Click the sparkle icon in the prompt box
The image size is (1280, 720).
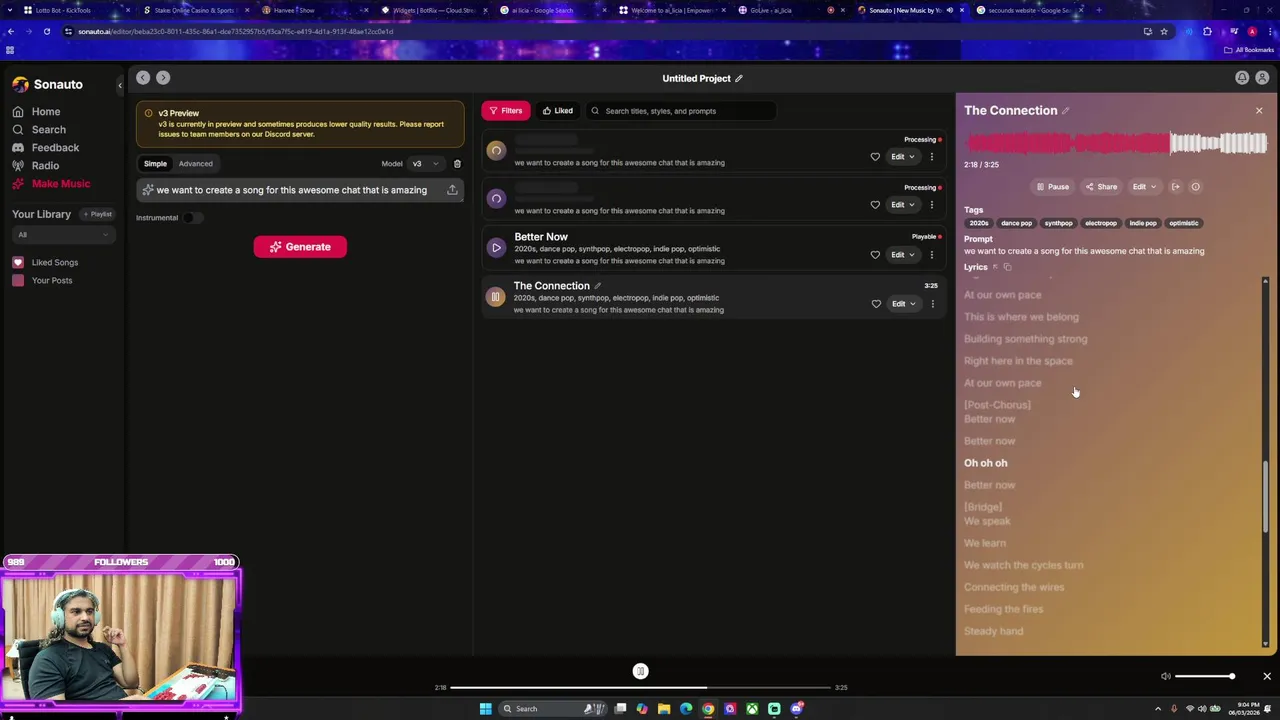tap(148, 190)
